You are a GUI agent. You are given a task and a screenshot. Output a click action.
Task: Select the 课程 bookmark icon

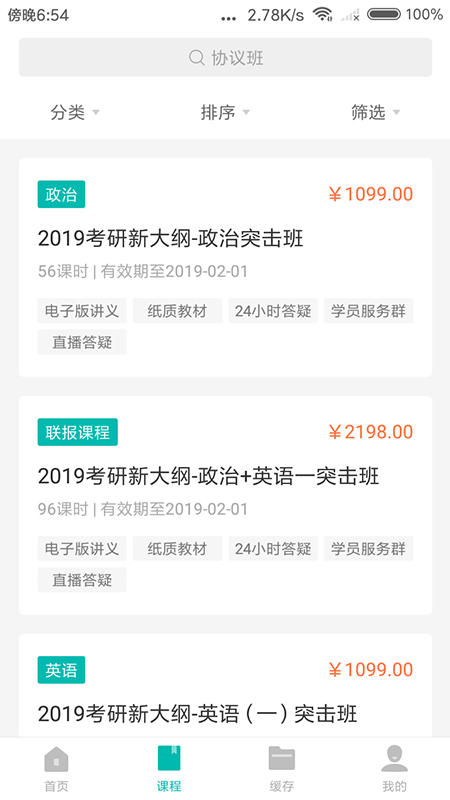pos(169,758)
